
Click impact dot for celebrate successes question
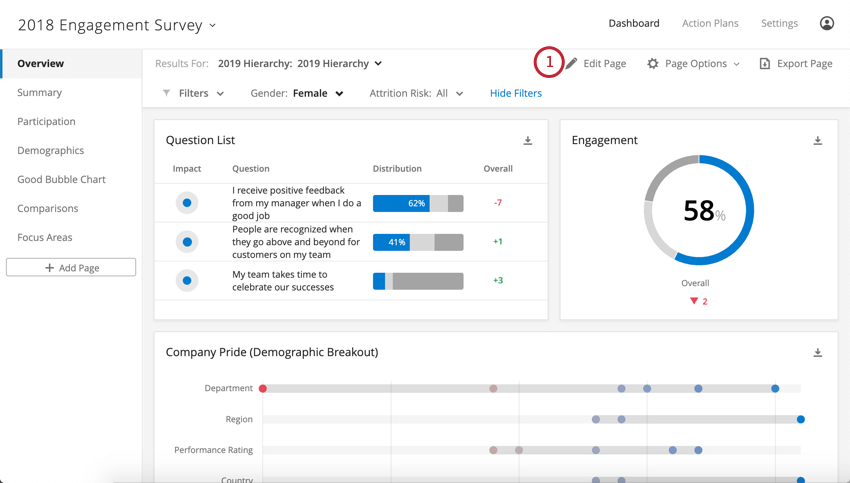tap(187, 281)
